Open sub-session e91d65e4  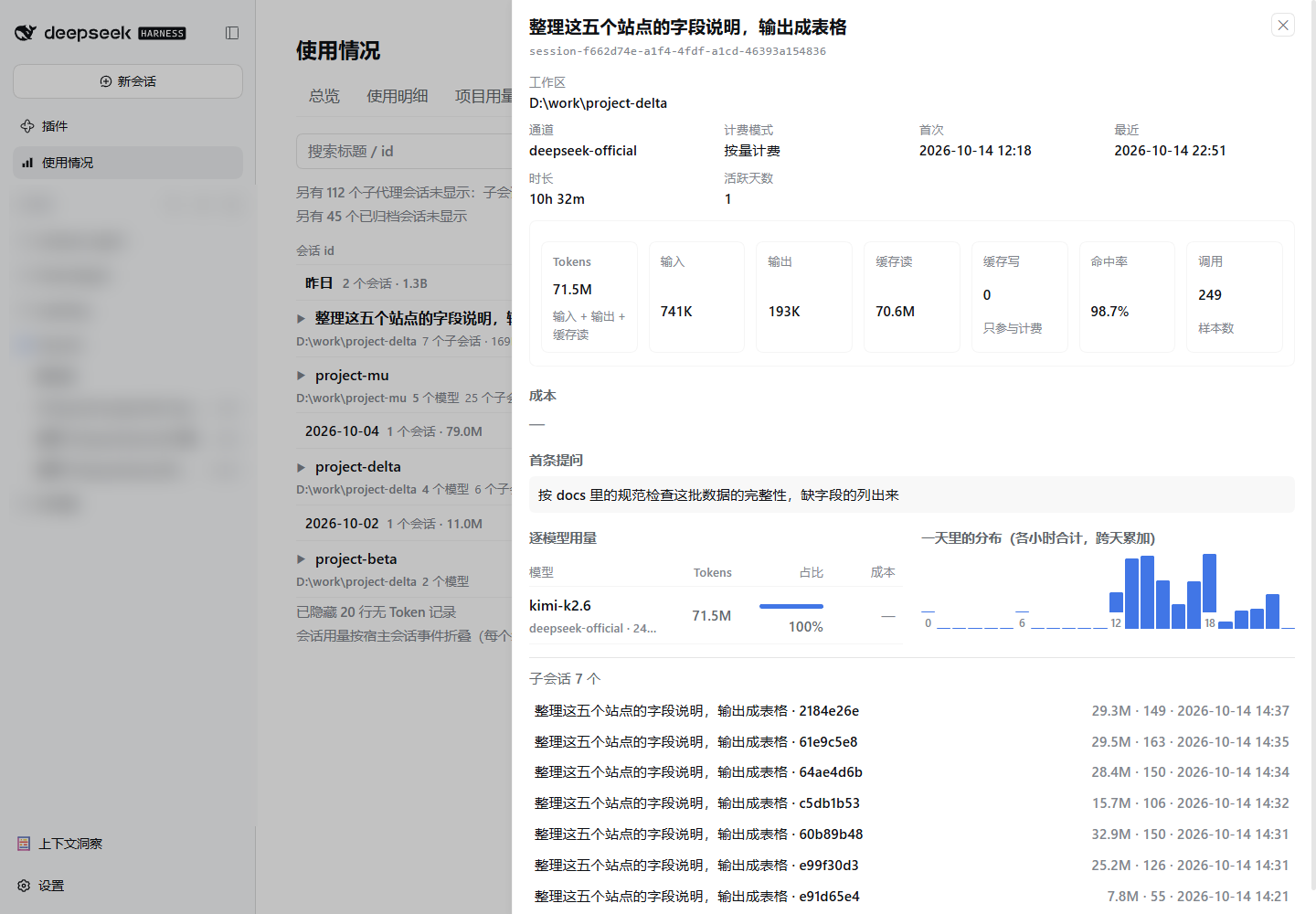pyautogui.click(x=912, y=897)
